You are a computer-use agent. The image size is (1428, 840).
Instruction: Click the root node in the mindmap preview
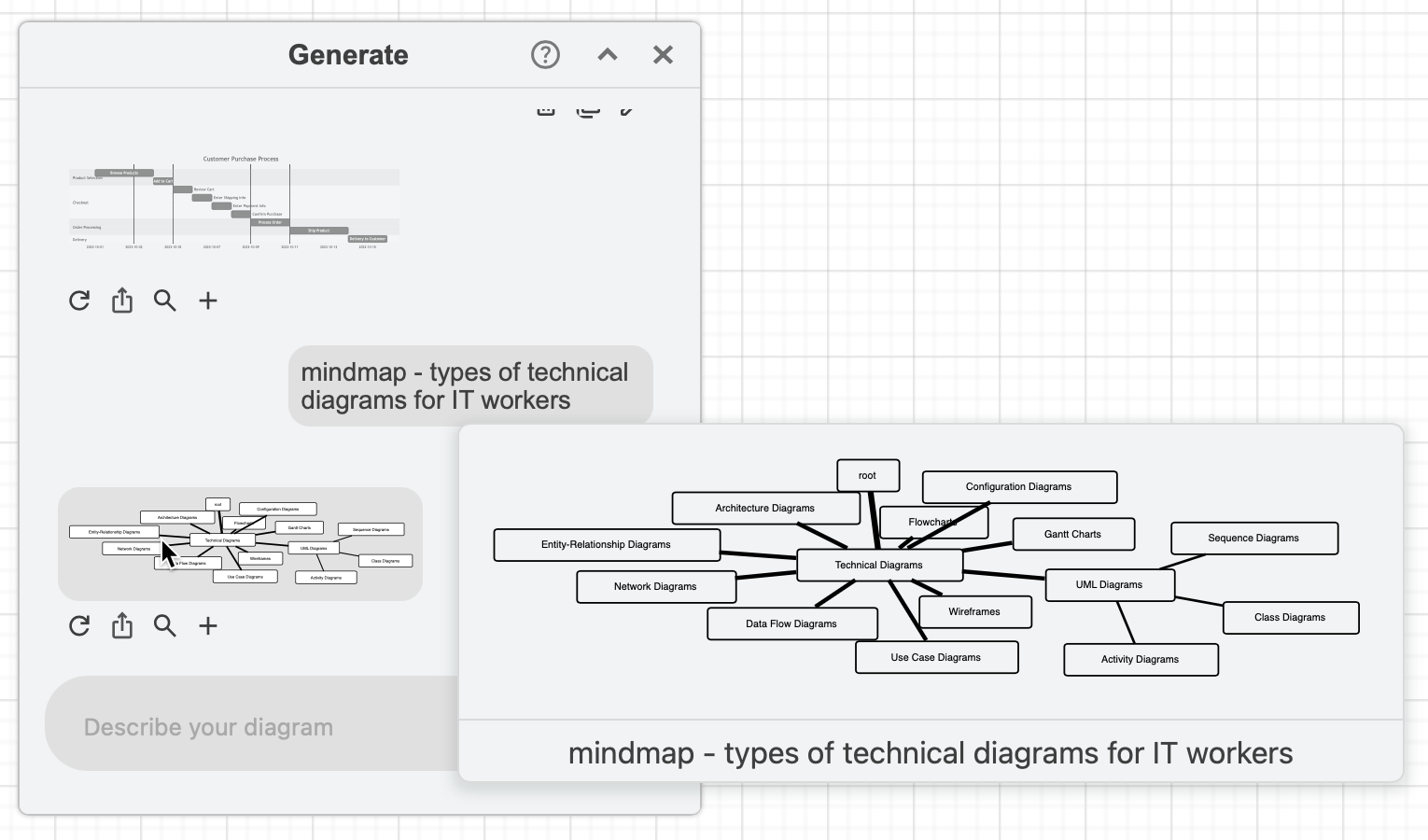point(868,475)
